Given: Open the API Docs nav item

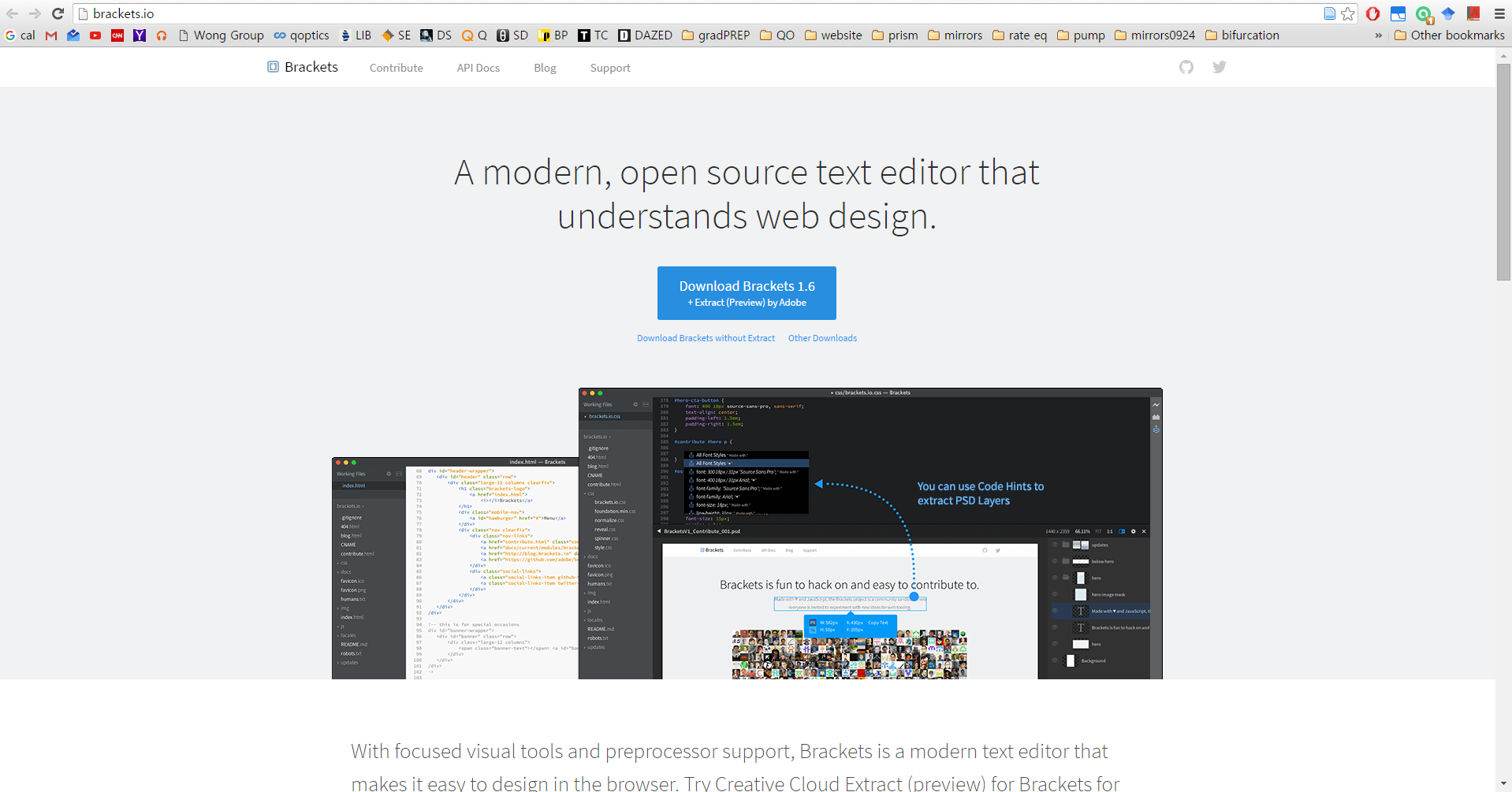Looking at the screenshot, I should [479, 68].
